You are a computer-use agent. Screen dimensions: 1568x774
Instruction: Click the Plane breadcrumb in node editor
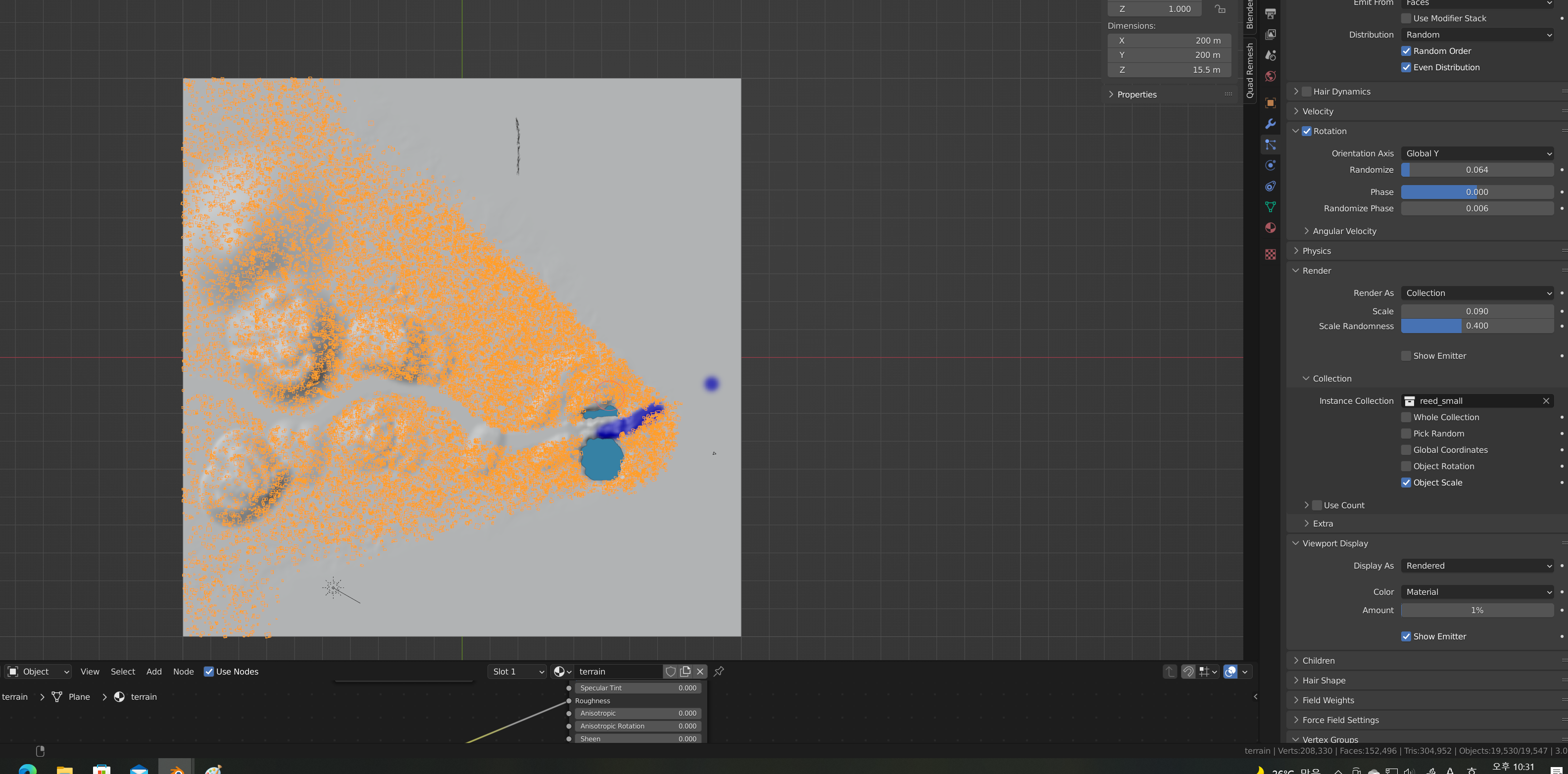click(79, 697)
